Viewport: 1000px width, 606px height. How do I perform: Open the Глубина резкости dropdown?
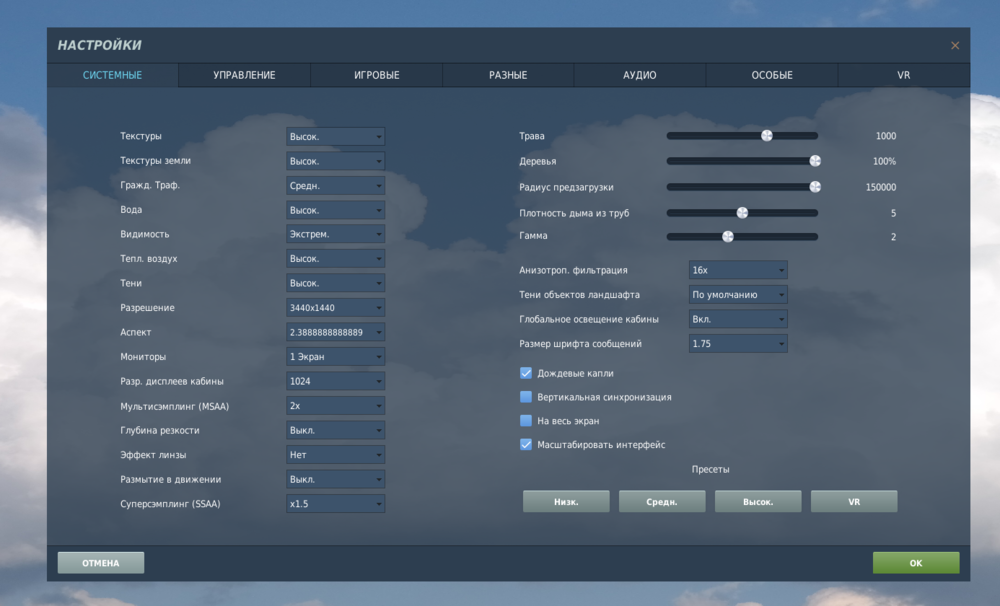tap(335, 431)
